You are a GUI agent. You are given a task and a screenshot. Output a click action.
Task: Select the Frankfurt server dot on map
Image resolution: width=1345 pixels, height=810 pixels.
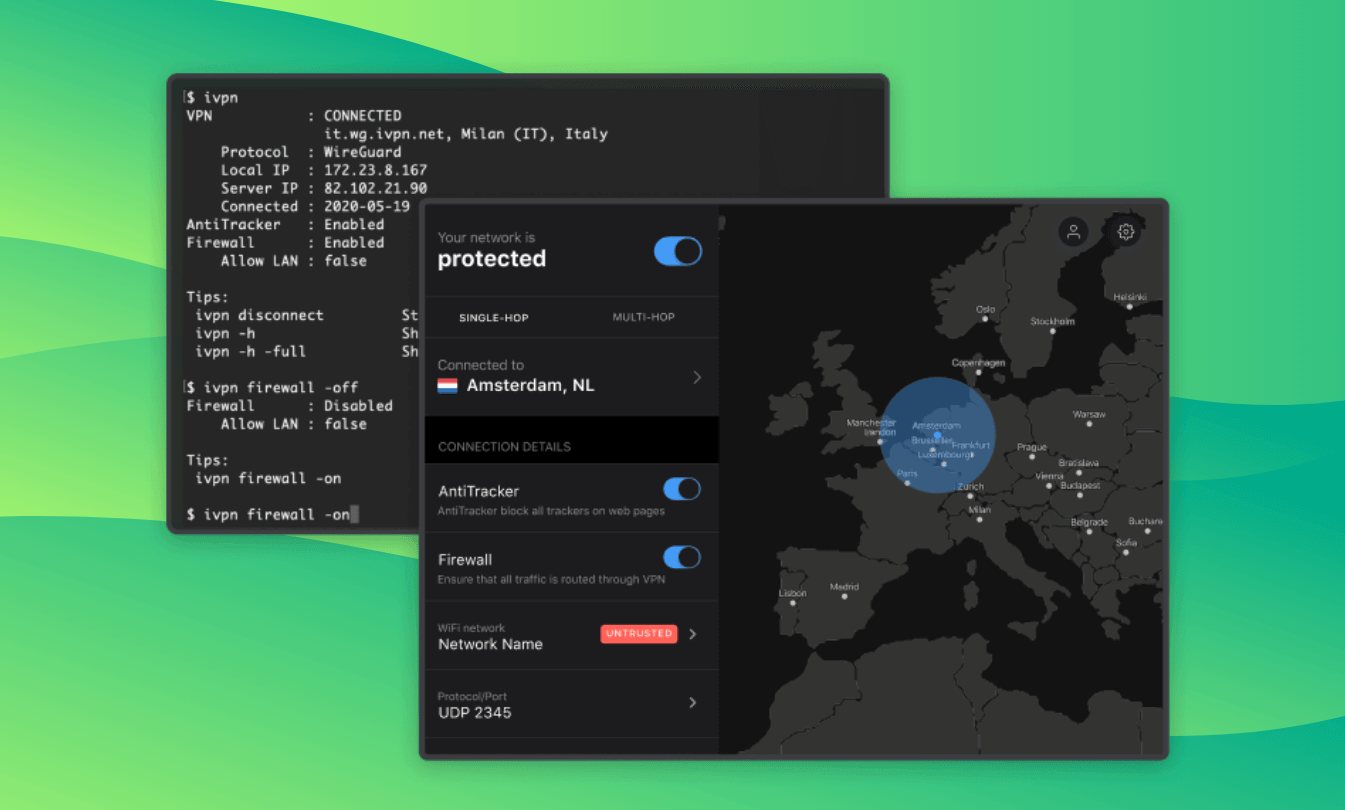(x=972, y=455)
